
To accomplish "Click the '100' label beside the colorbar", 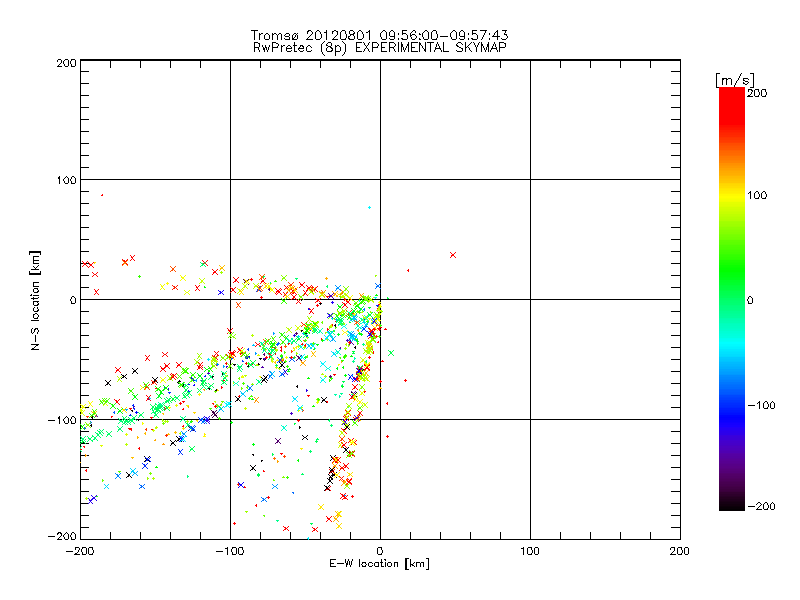I will point(757,195).
